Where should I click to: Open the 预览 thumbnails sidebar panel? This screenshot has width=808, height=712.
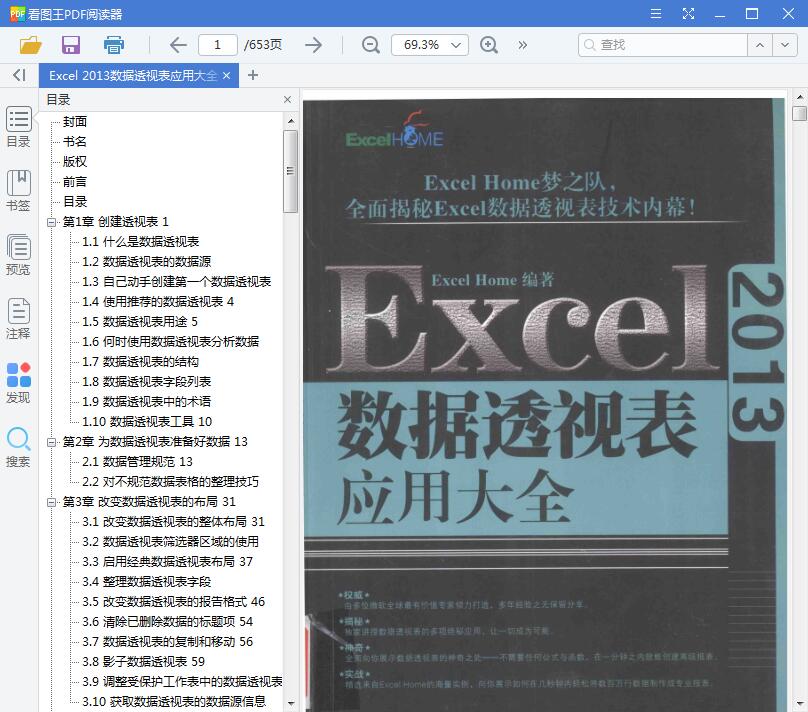pyautogui.click(x=19, y=255)
